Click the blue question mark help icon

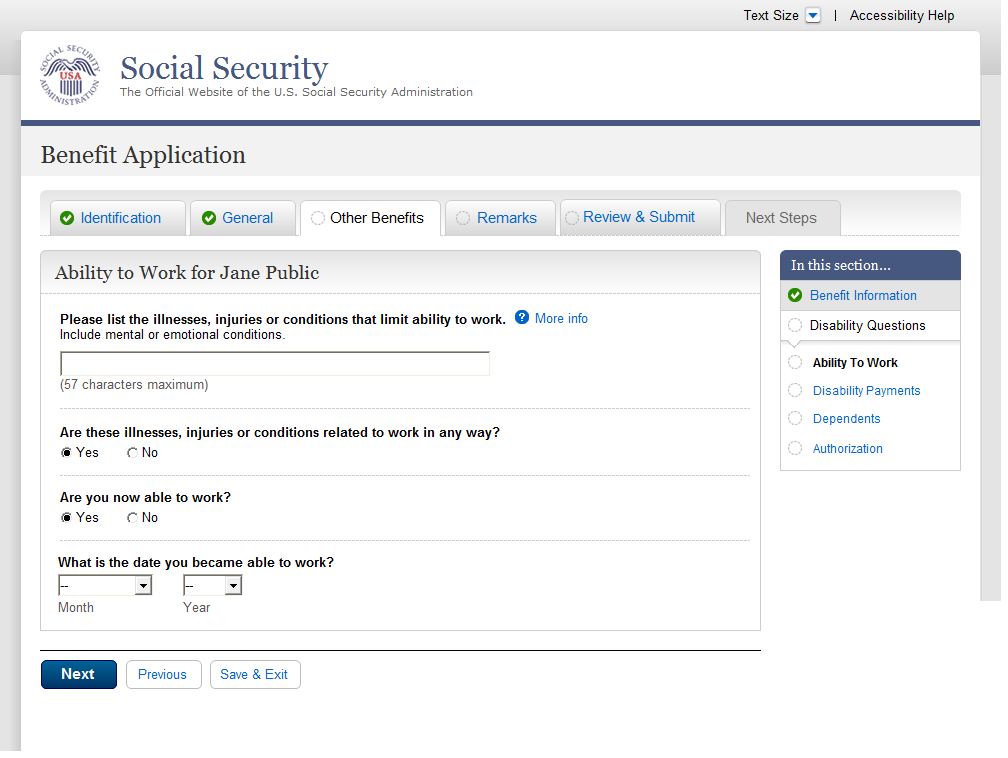pos(522,317)
